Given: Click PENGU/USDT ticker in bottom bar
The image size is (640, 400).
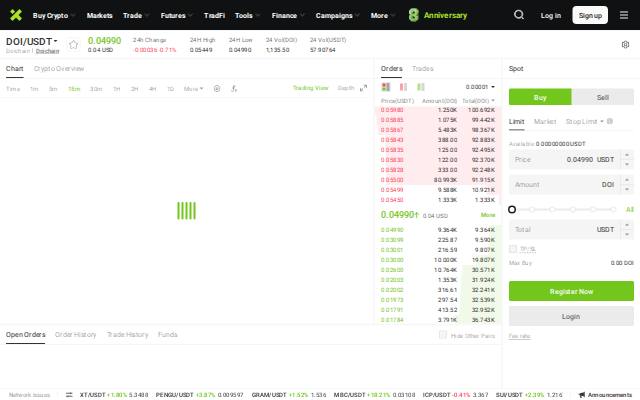Looking at the screenshot, I should pyautogui.click(x=199, y=395).
